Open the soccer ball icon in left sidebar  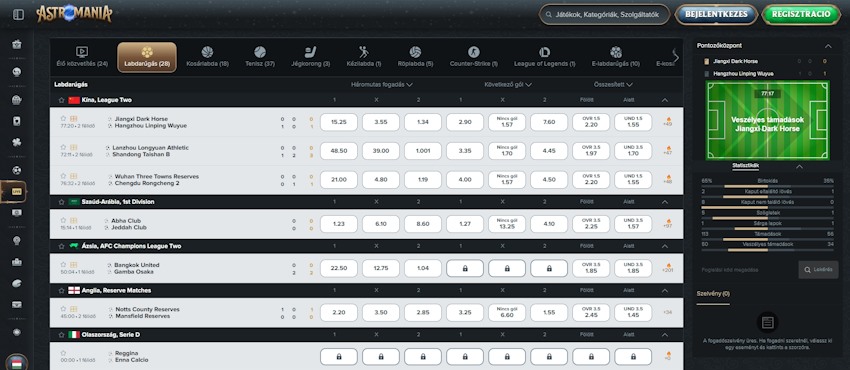[17, 170]
